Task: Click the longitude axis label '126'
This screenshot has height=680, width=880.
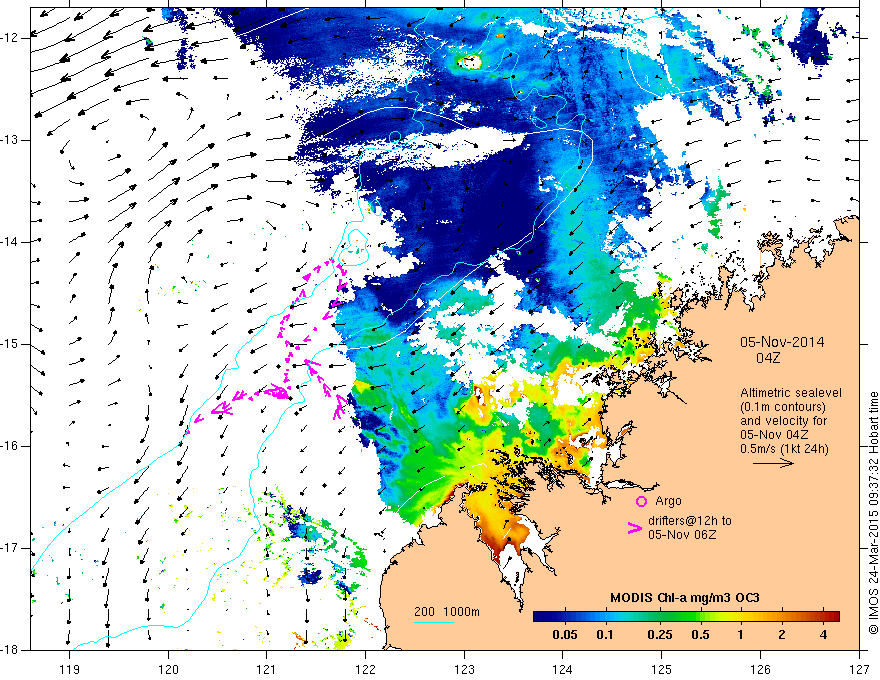Action: [760, 669]
